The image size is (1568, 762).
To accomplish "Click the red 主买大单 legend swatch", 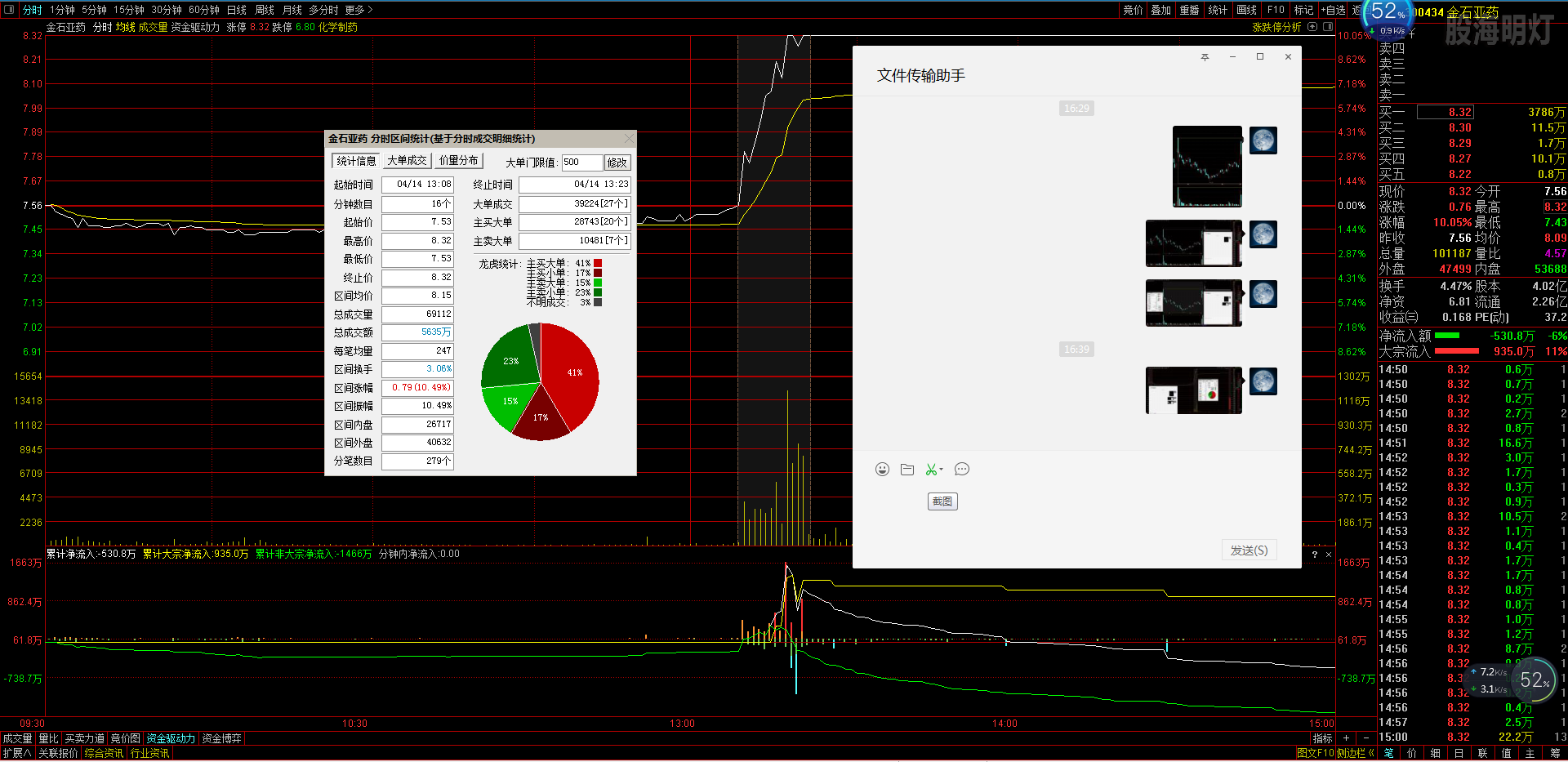I will coord(598,263).
